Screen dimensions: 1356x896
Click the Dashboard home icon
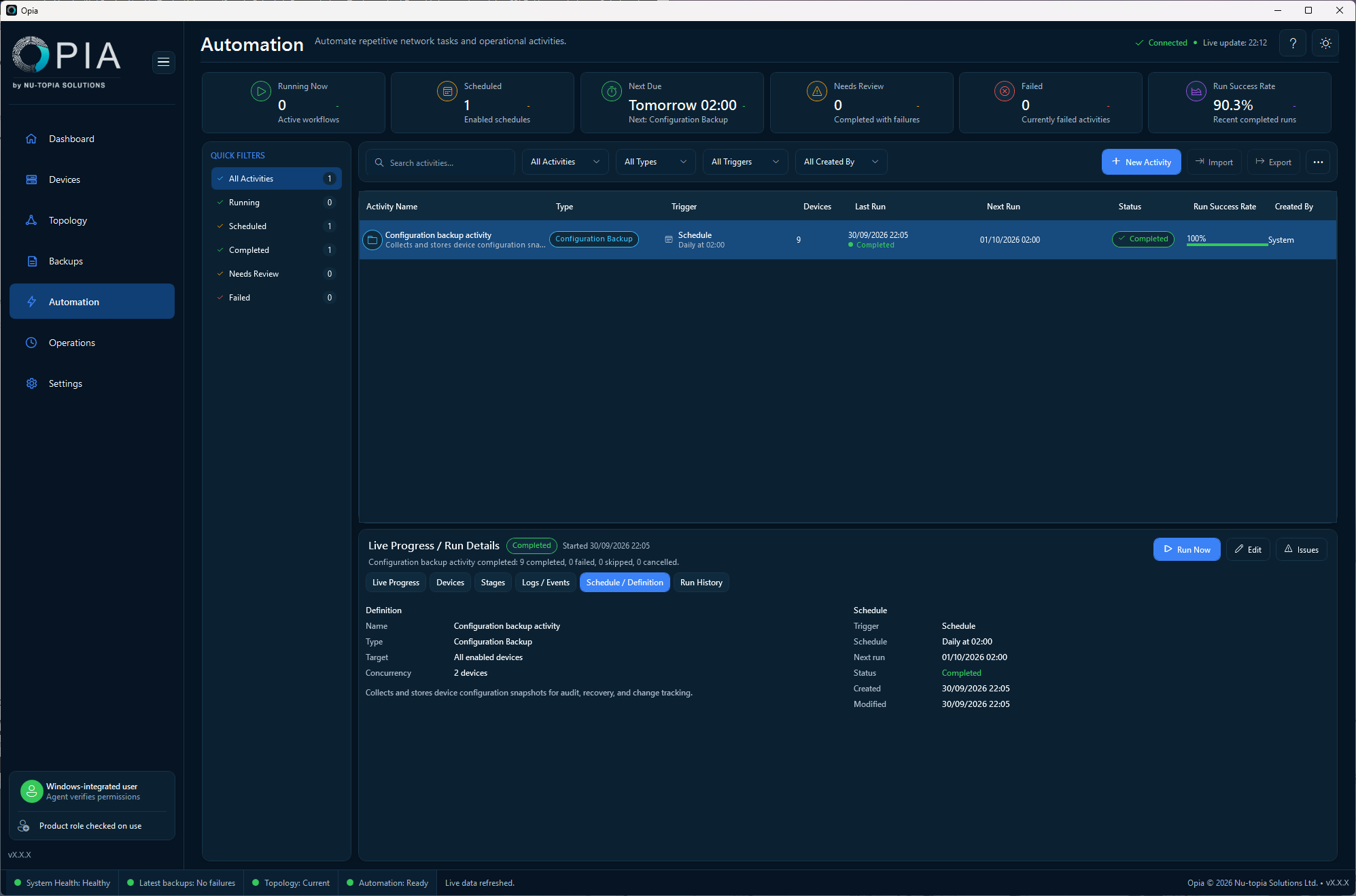tap(31, 139)
